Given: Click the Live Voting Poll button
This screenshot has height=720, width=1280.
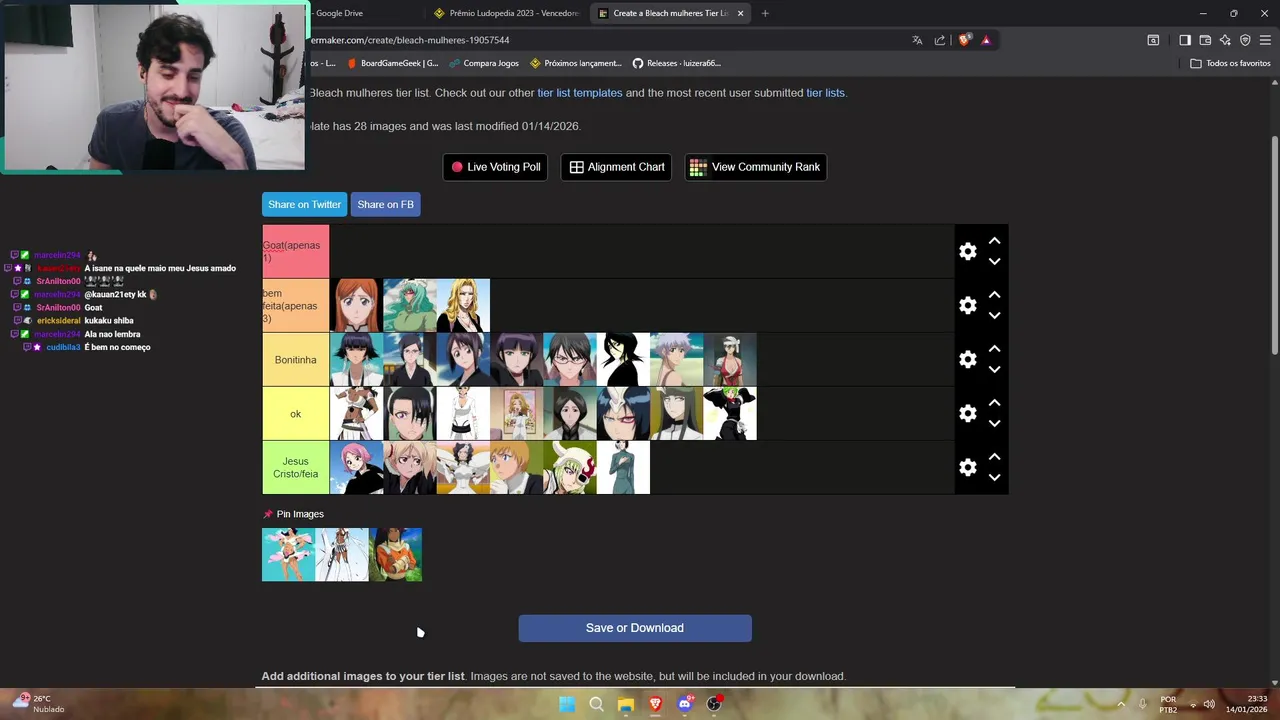Looking at the screenshot, I should click(496, 167).
